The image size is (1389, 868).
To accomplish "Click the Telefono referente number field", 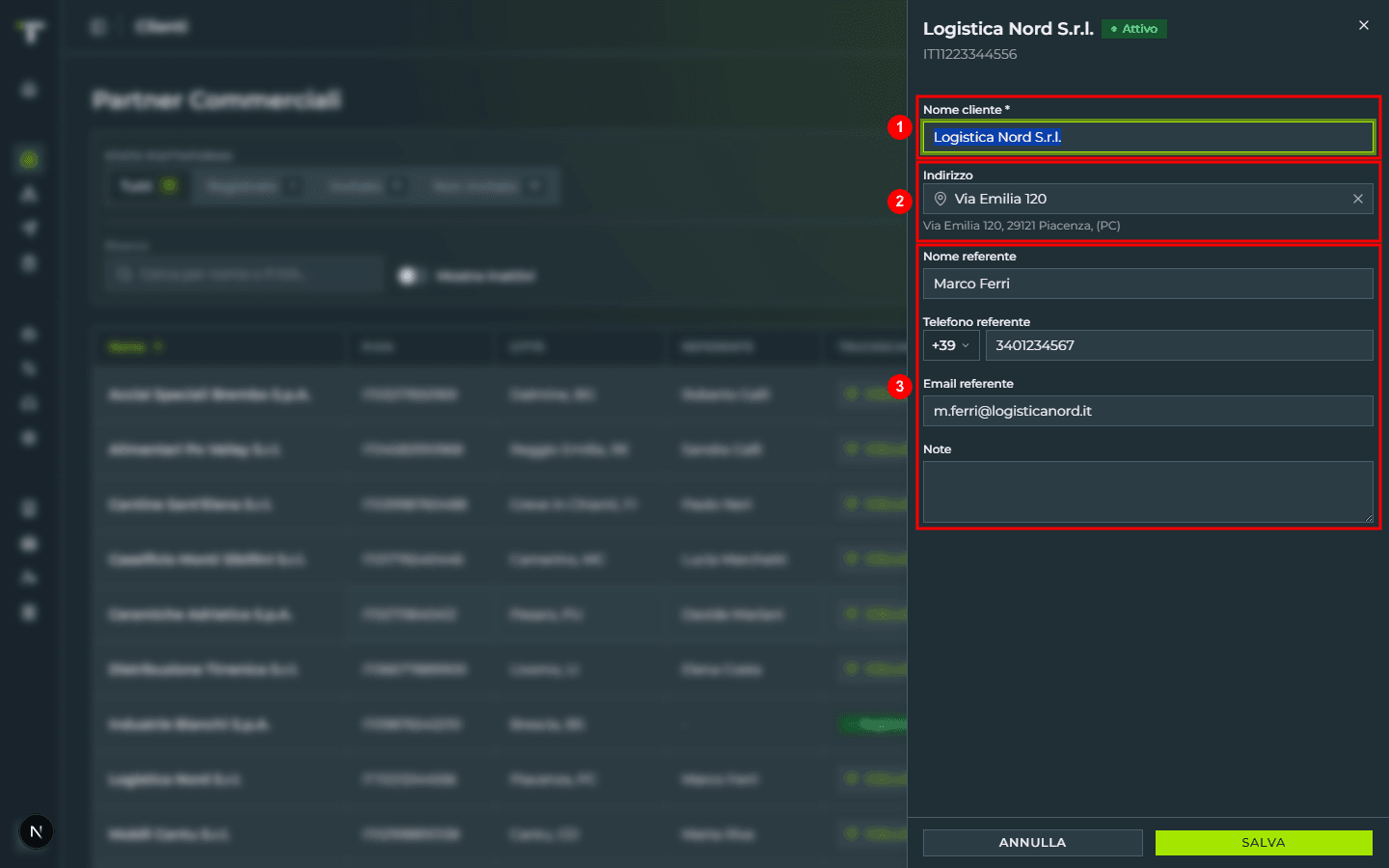I will pyautogui.click(x=1179, y=345).
